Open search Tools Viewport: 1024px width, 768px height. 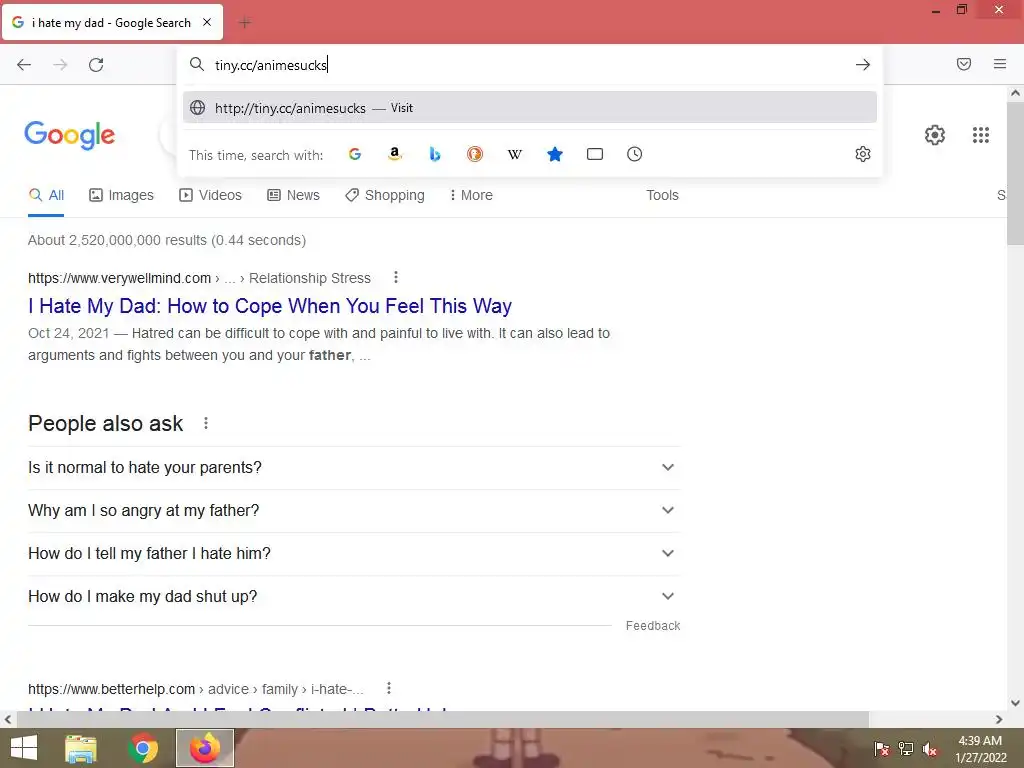662,195
